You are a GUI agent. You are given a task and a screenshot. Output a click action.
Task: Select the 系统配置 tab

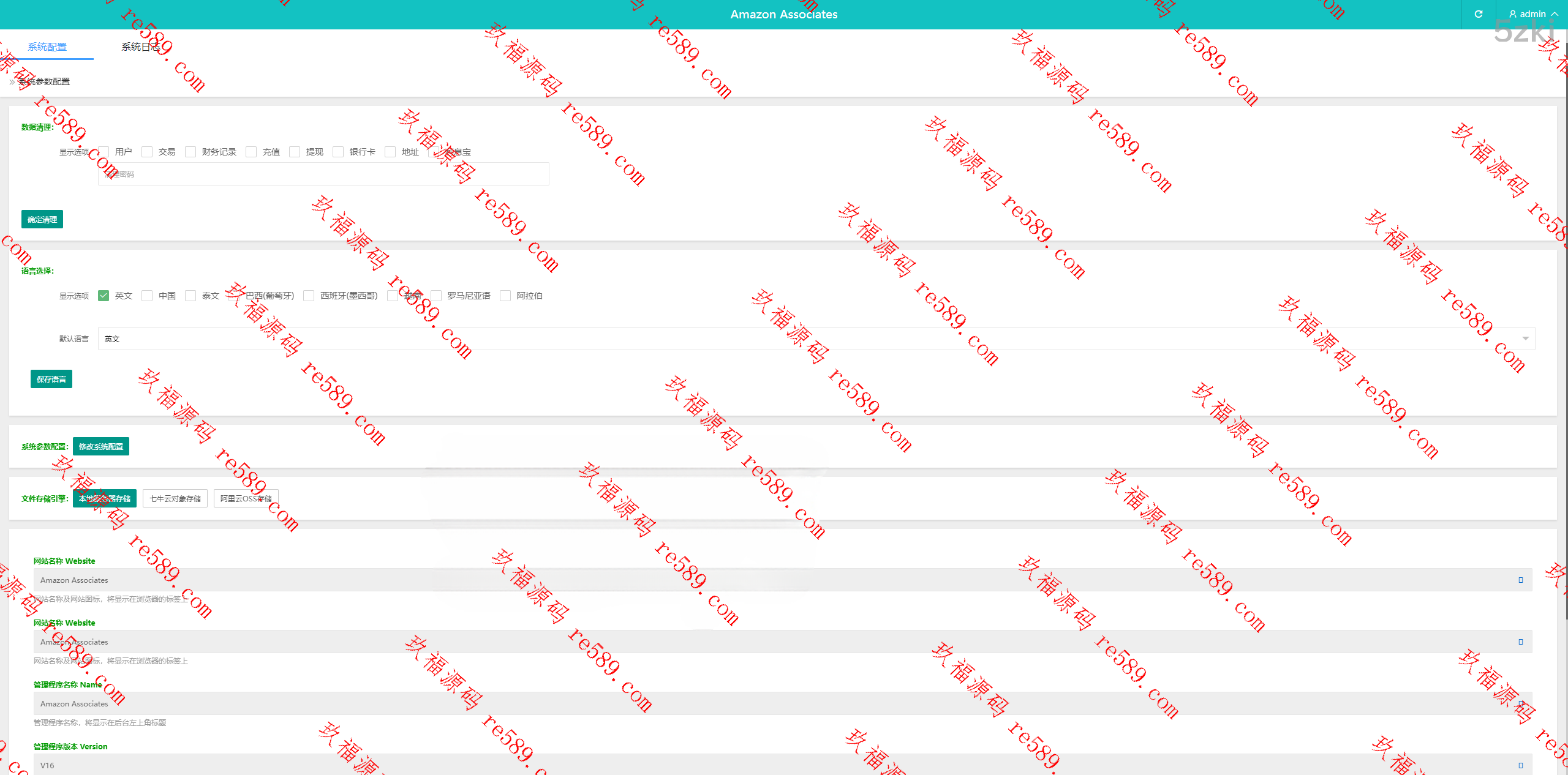click(47, 47)
